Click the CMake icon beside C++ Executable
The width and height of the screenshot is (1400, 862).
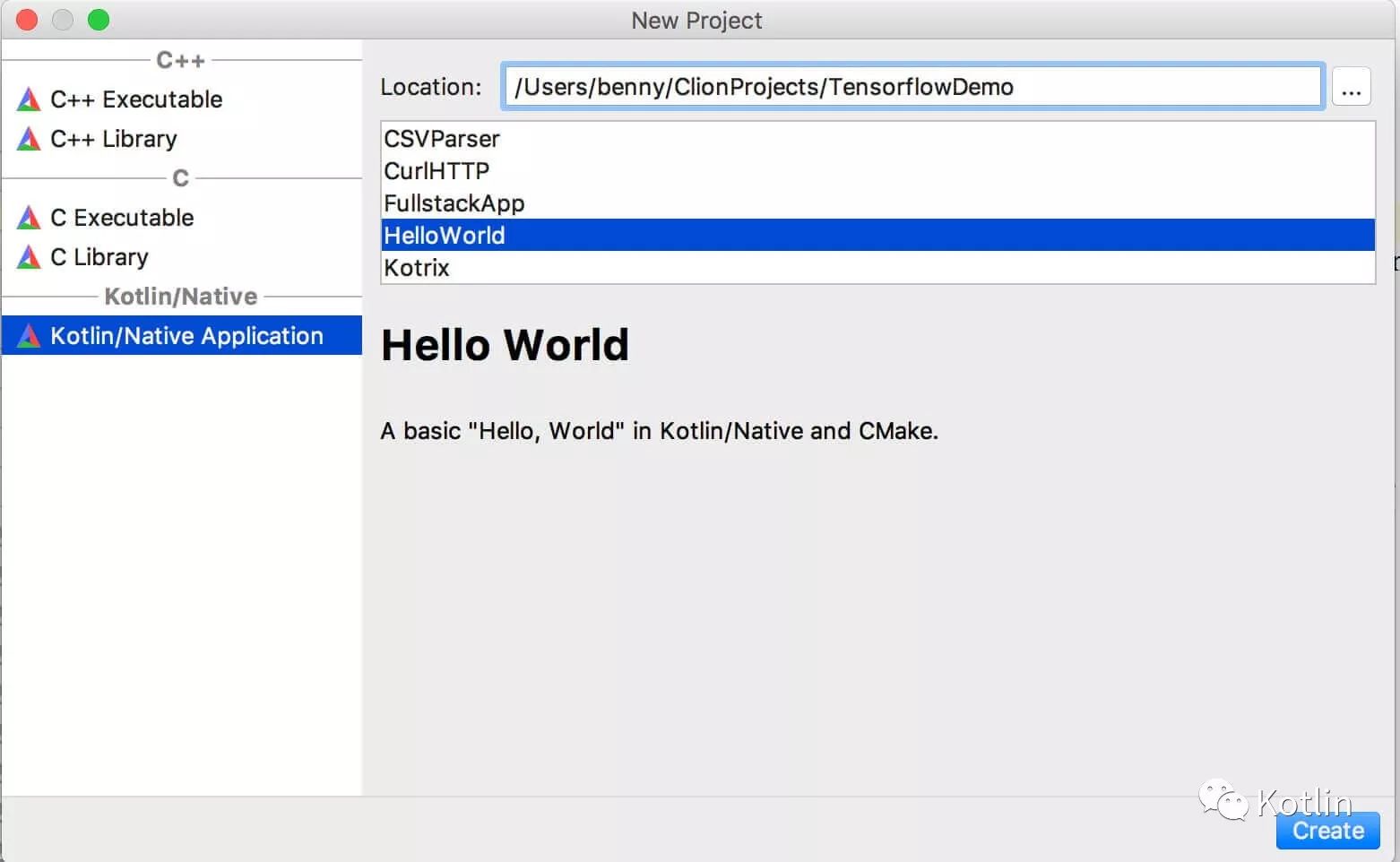click(x=29, y=99)
